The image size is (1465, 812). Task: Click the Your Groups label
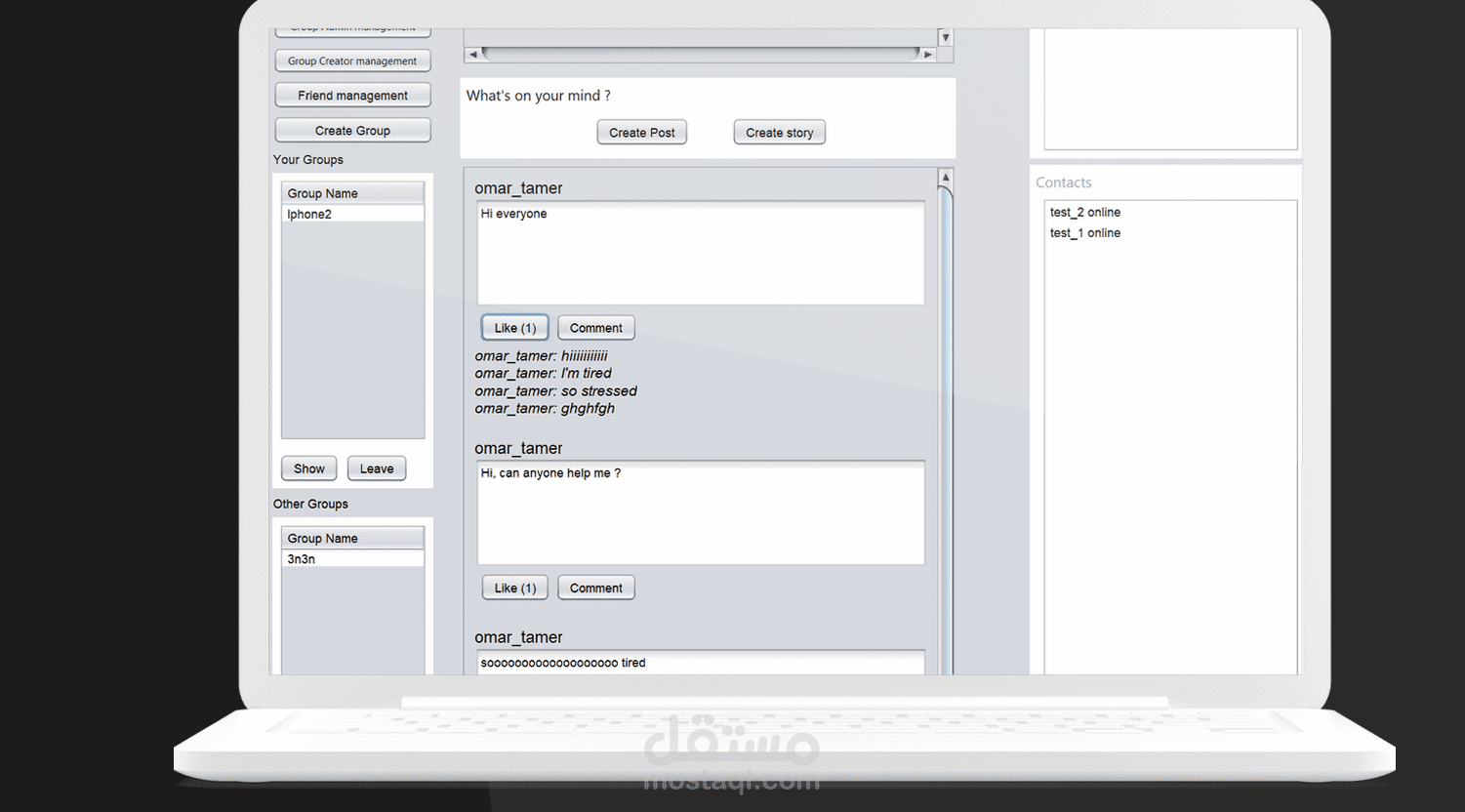(307, 159)
